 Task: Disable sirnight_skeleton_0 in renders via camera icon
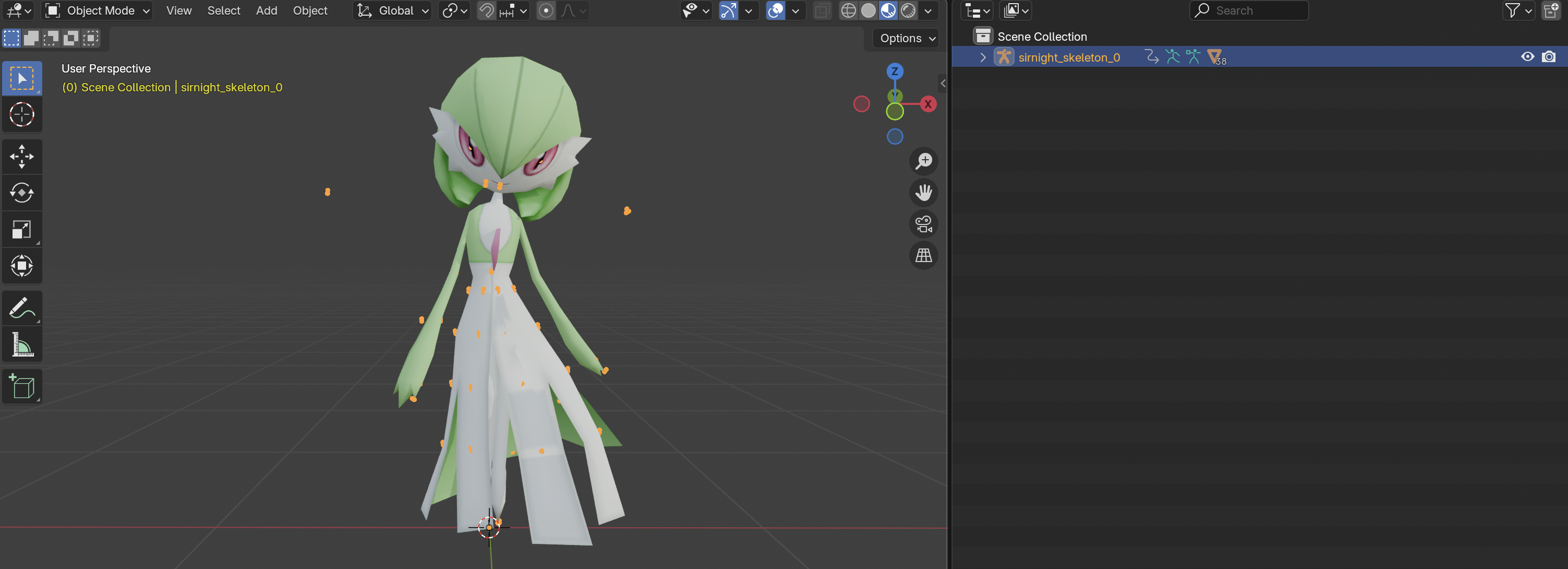(x=1549, y=57)
